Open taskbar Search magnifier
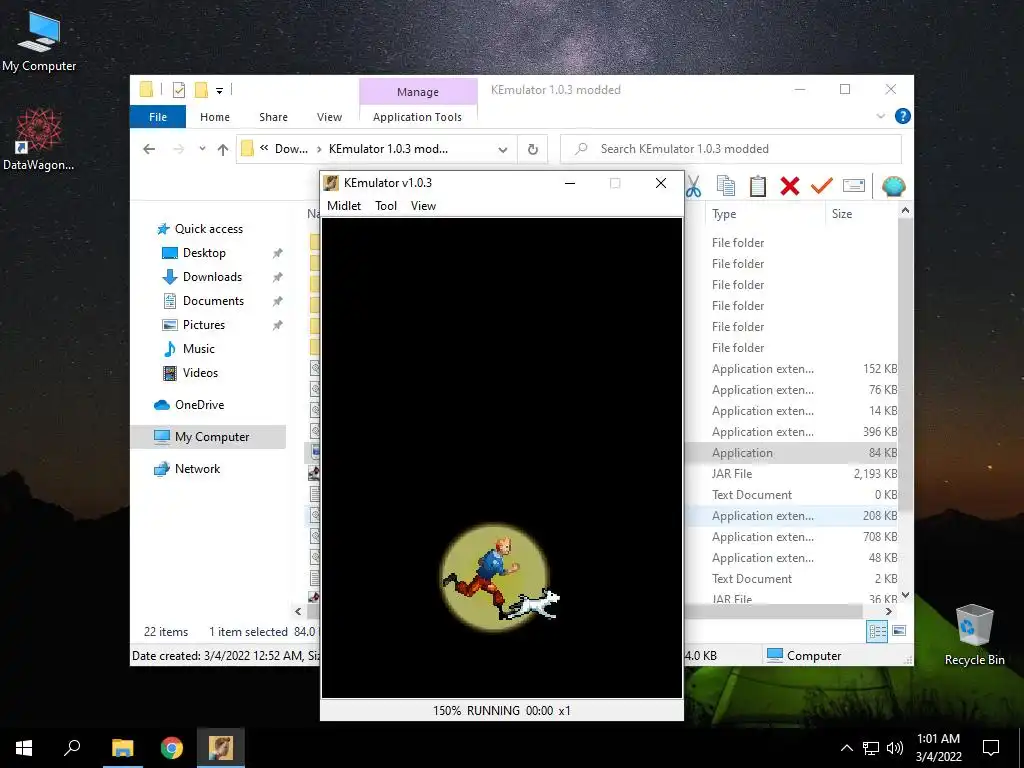The width and height of the screenshot is (1024, 768). (72, 748)
